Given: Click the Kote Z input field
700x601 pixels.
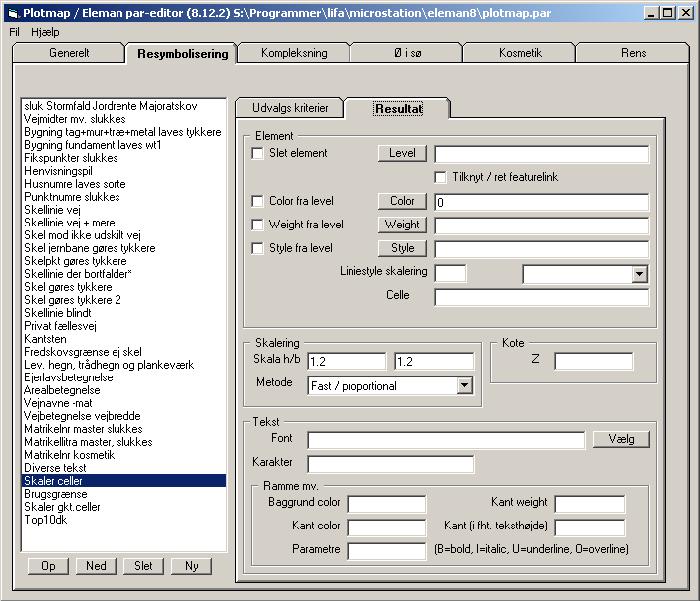Looking at the screenshot, I should pos(594,361).
